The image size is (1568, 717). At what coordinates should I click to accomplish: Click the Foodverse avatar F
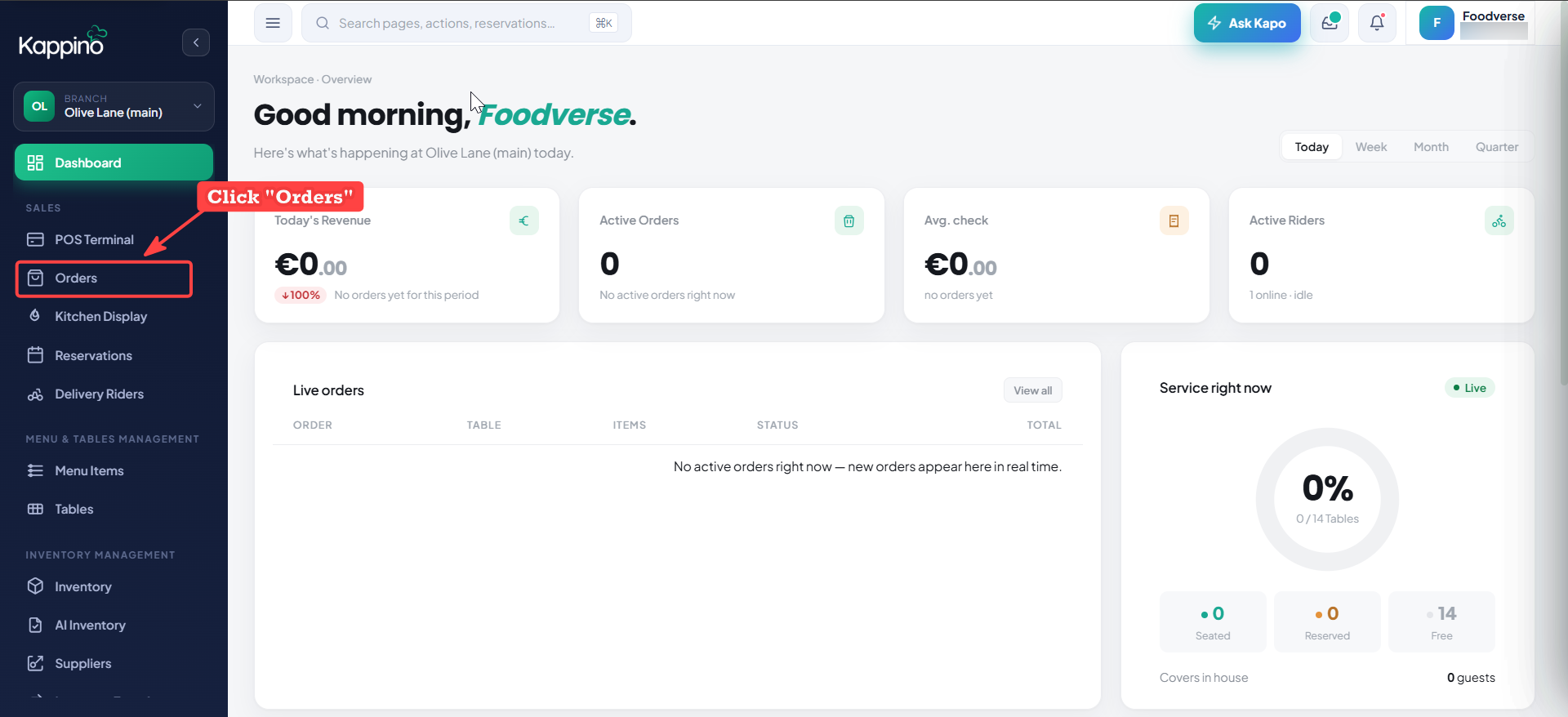1437,23
